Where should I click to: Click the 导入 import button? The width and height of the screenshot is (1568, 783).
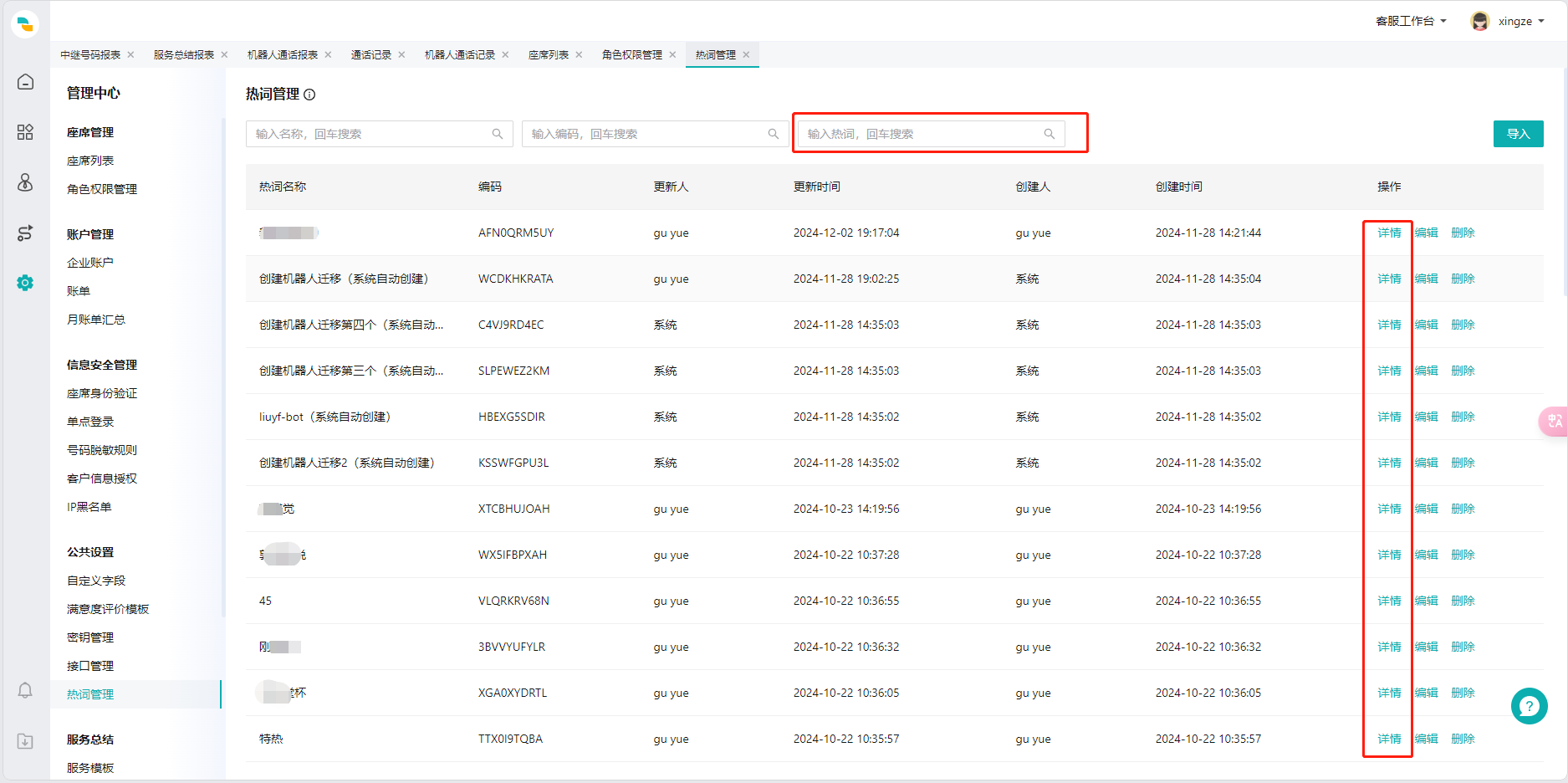click(1518, 134)
